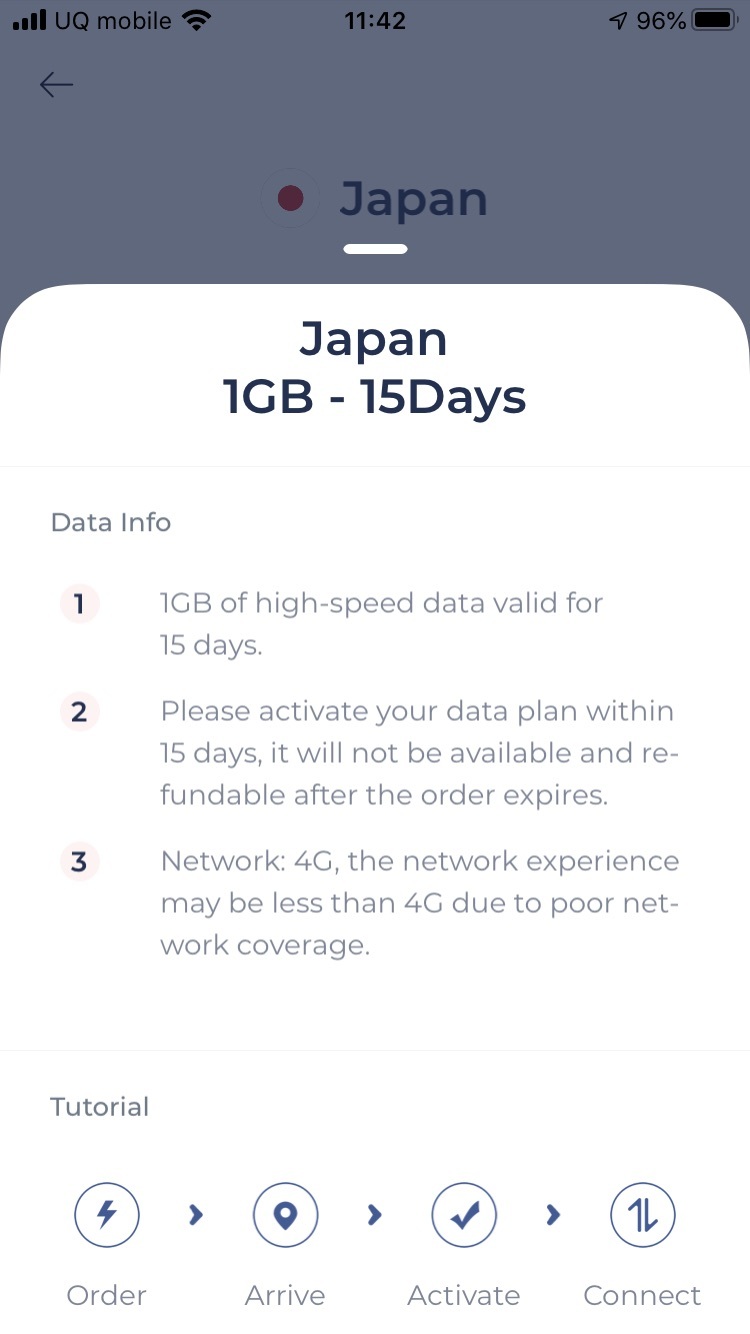Tap the chevron between Order and Arrive

196,1215
